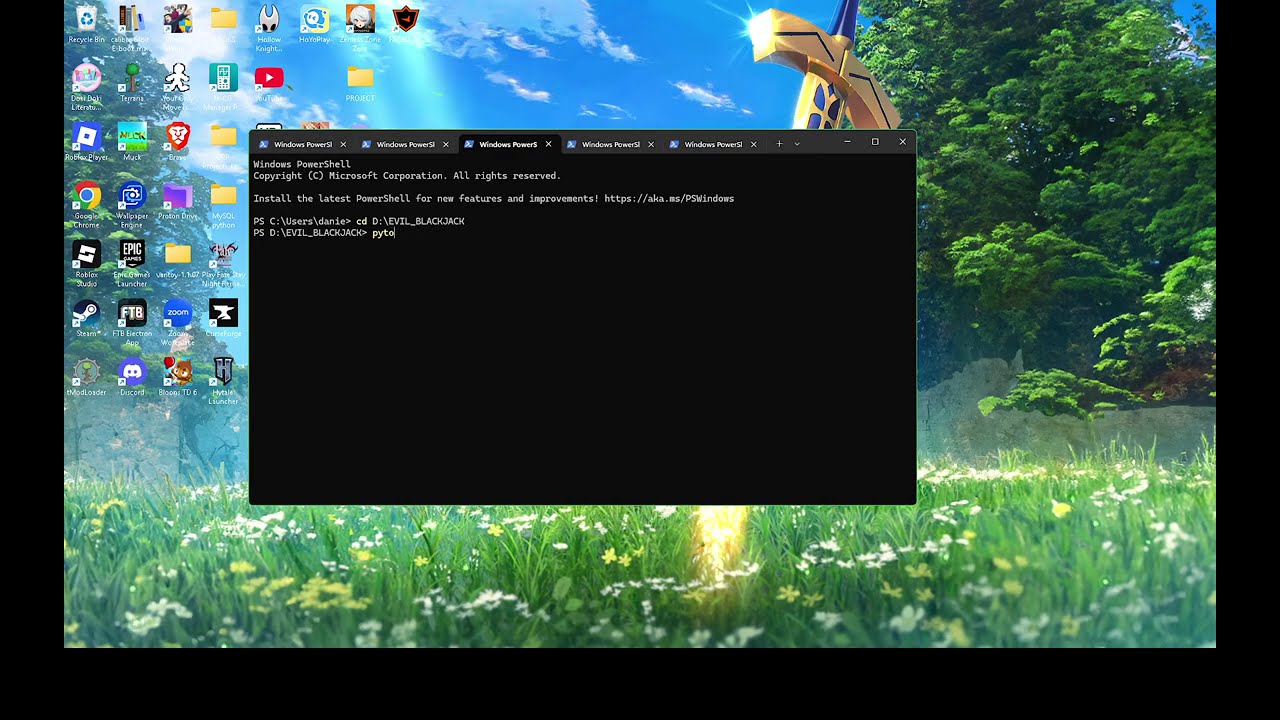This screenshot has width=1280, height=720.
Task: Open the CurseForge desktop shortcut
Action: point(223,318)
